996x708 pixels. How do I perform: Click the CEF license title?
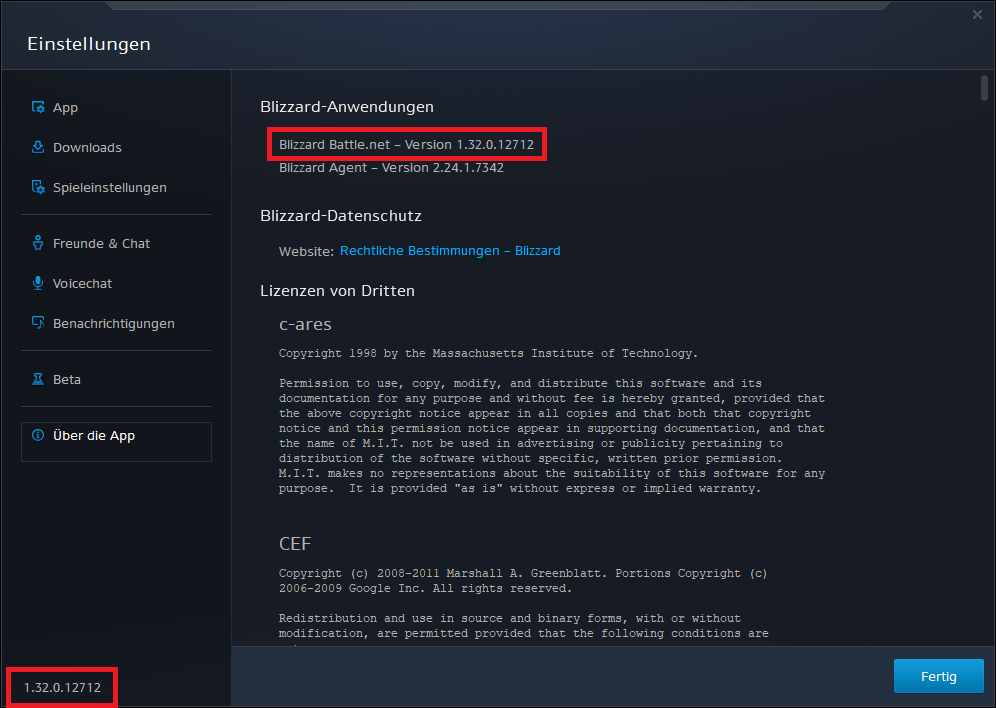(x=295, y=544)
